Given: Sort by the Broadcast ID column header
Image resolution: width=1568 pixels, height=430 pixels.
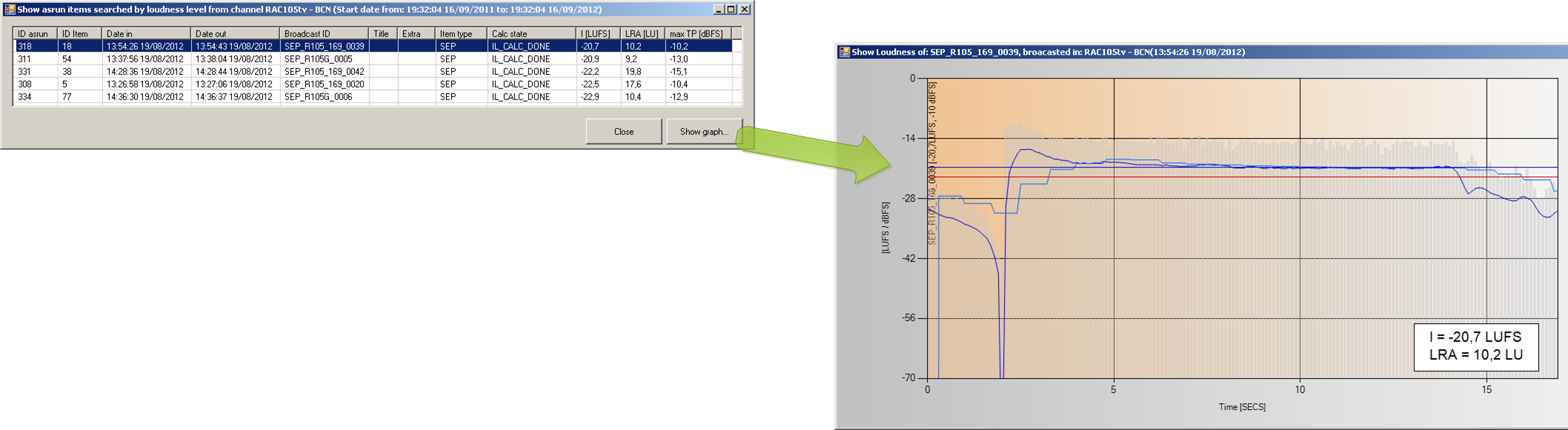Looking at the screenshot, I should point(323,33).
